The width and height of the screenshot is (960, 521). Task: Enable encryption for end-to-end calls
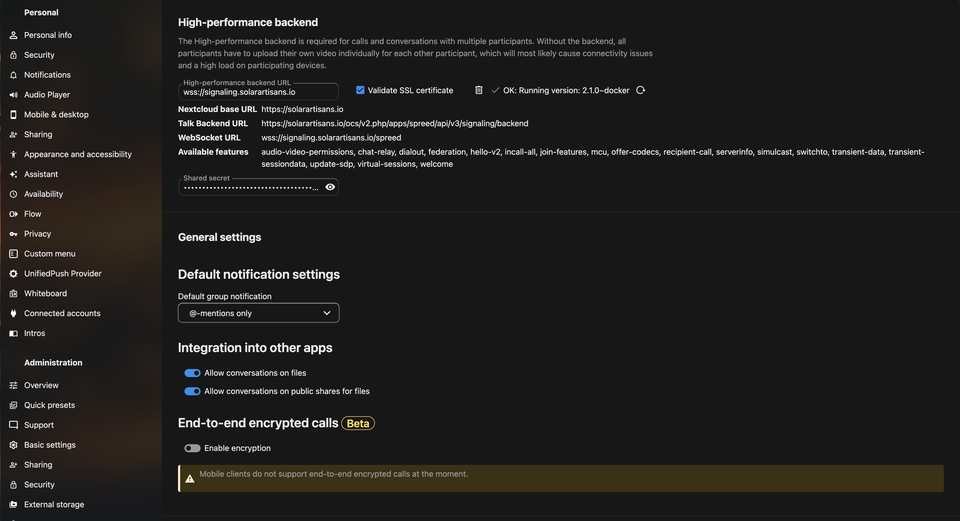(x=192, y=448)
